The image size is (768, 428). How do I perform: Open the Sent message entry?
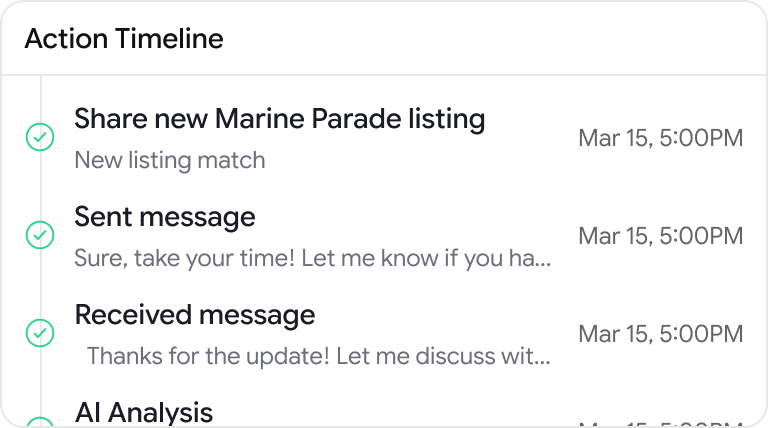pos(165,217)
